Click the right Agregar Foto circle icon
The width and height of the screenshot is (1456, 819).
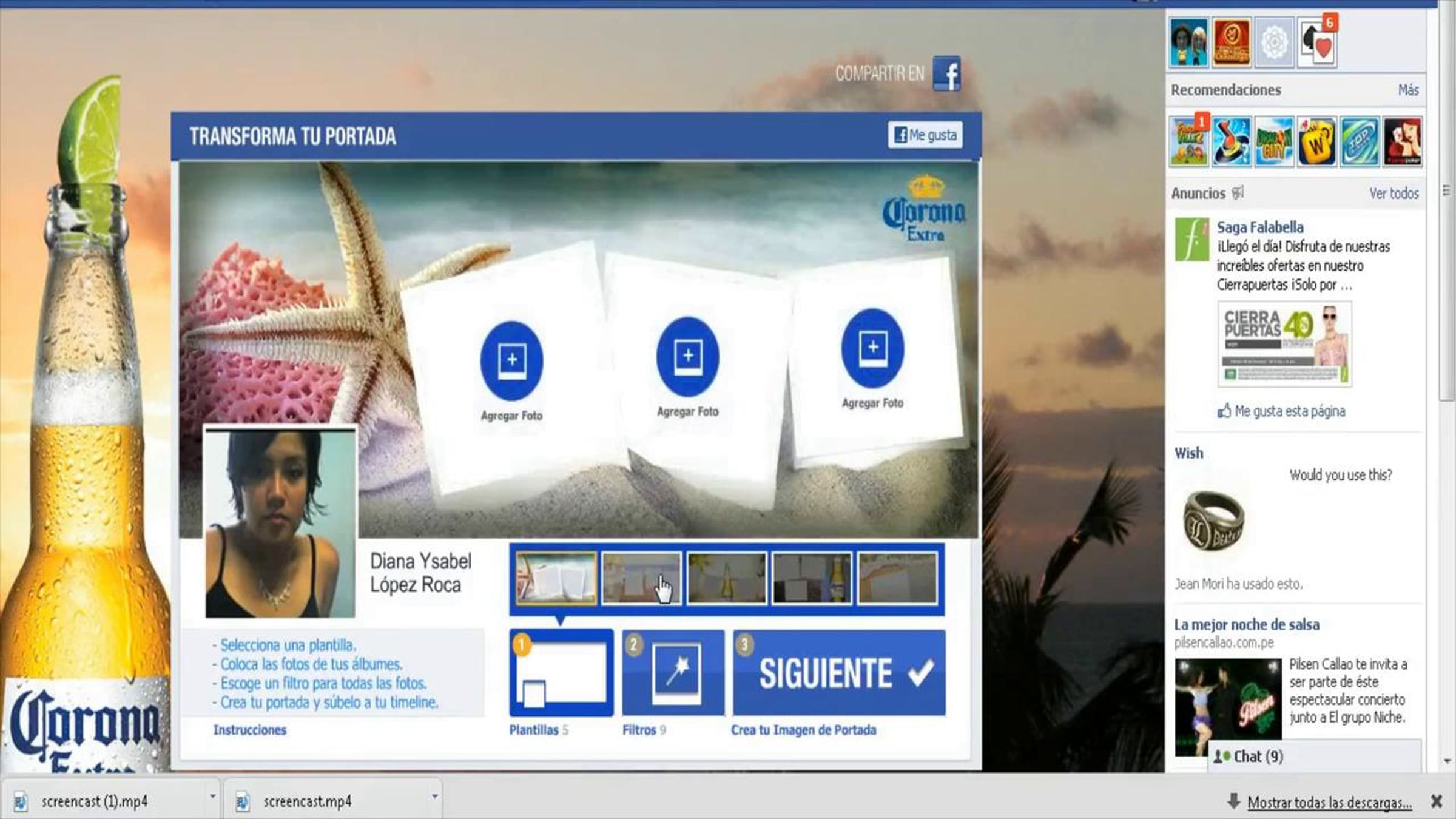(872, 348)
